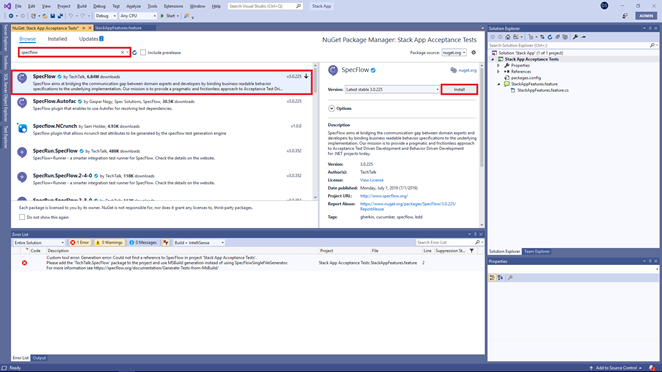The image size is (662, 372).
Task: Switch to the Output tab
Action: (x=39, y=358)
